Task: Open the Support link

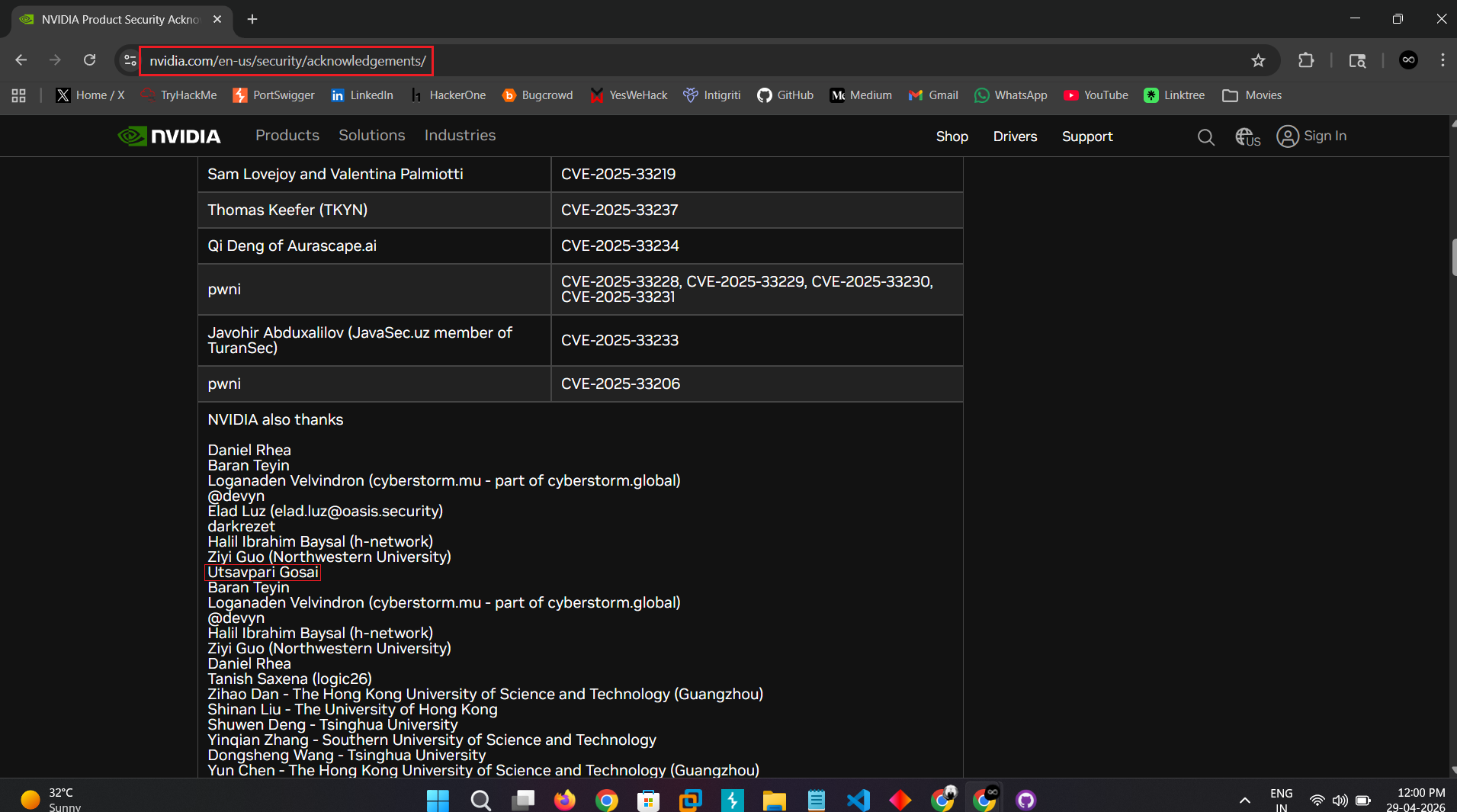Action: point(1087,136)
